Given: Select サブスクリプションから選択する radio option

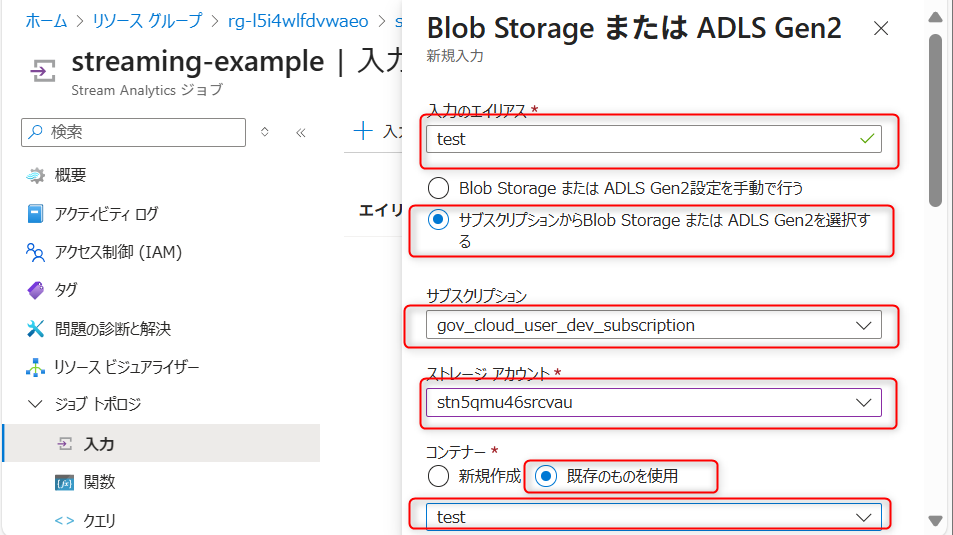Looking at the screenshot, I should (x=438, y=221).
